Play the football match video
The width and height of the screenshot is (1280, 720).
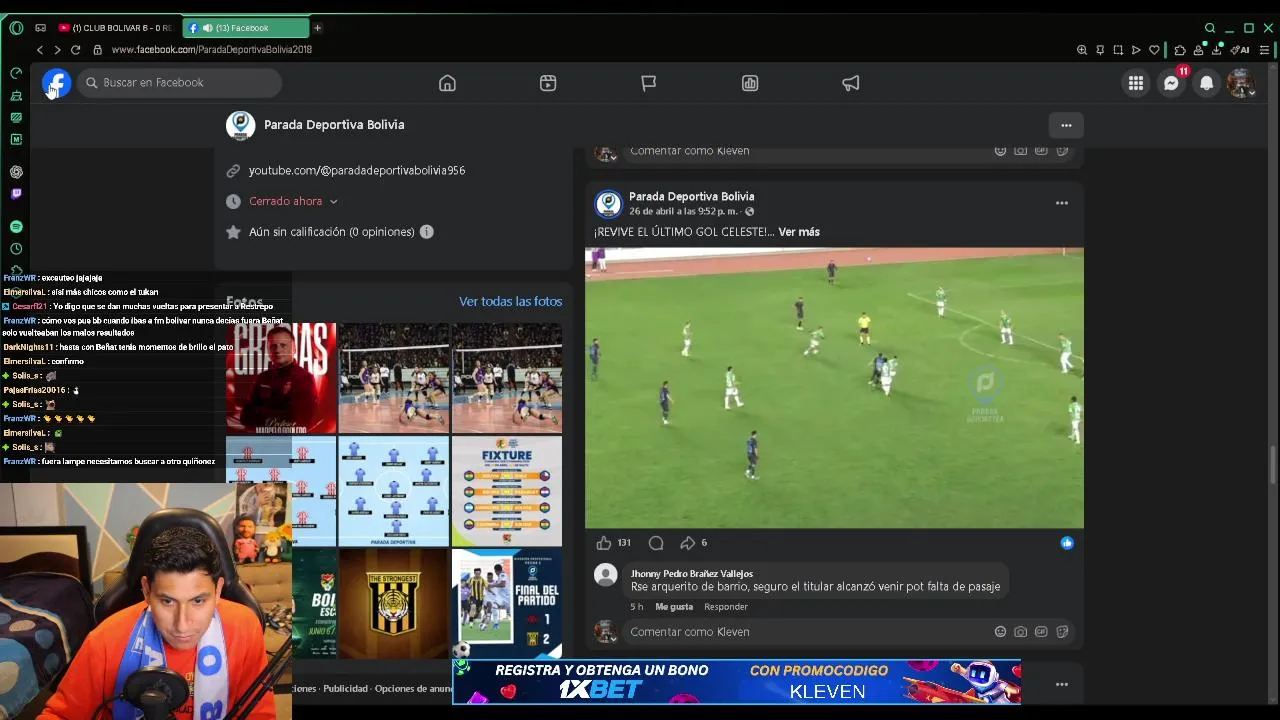click(x=834, y=388)
